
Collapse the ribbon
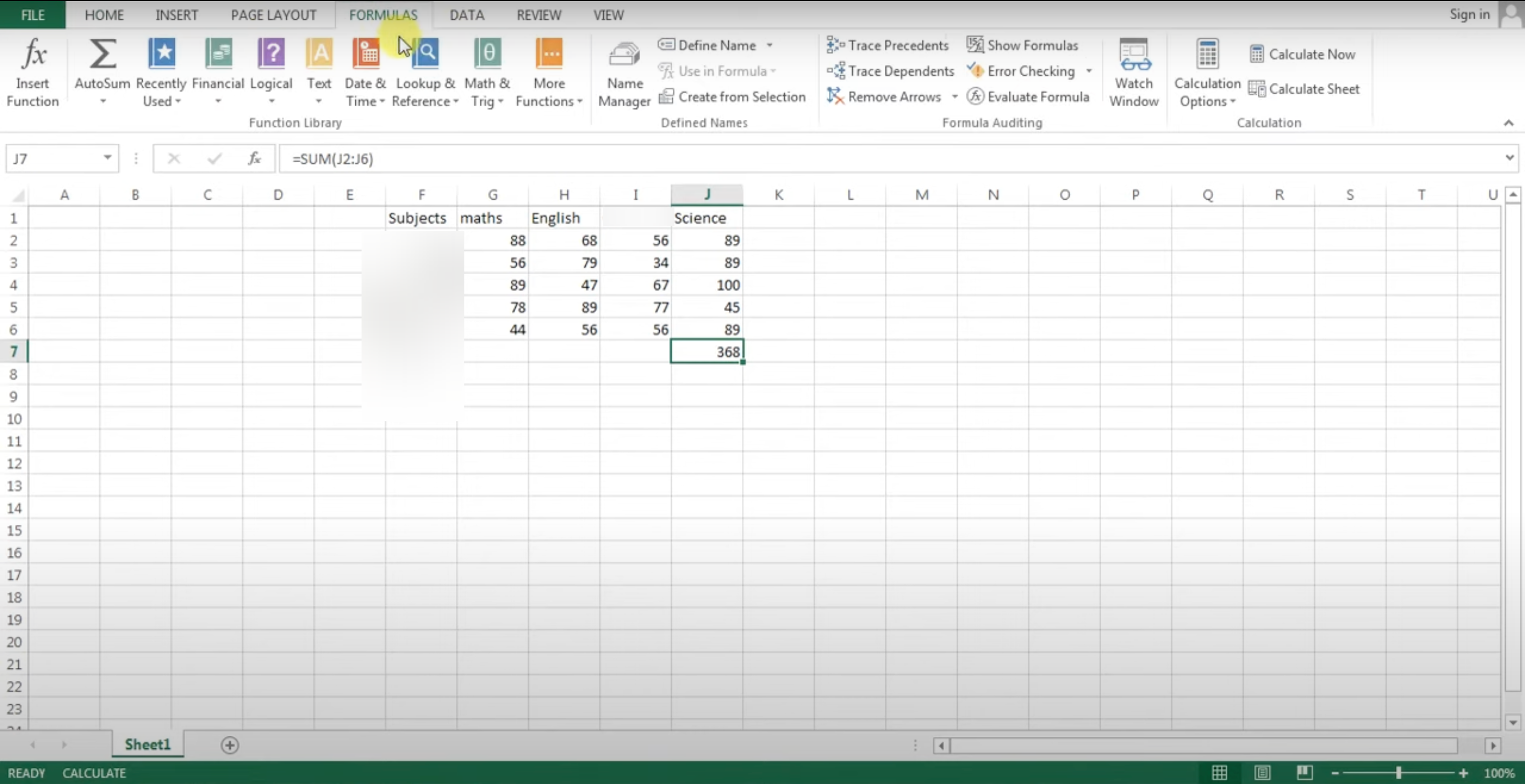[x=1508, y=123]
